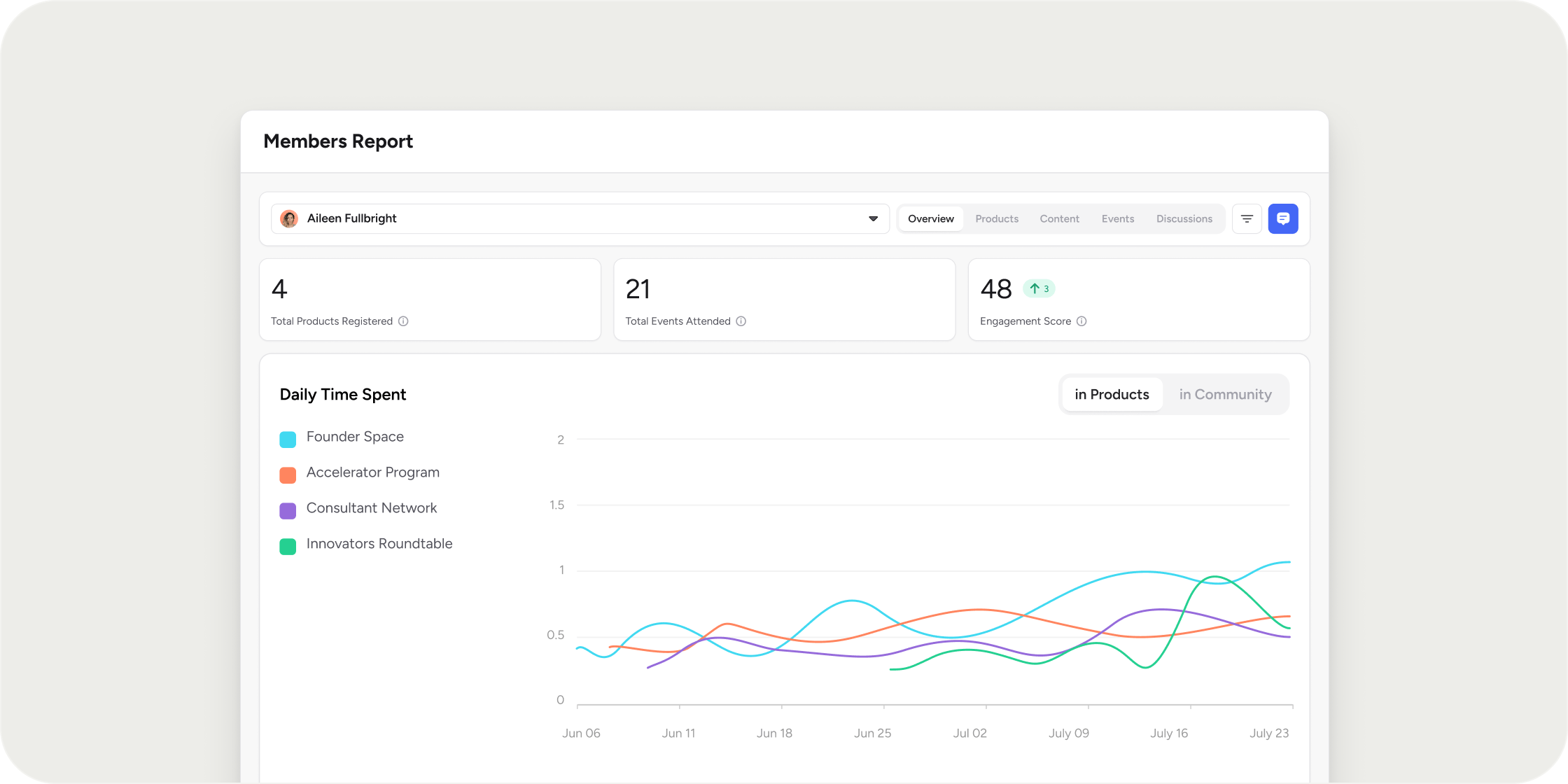Click the Founder Space cyan legend swatch

[288, 440]
